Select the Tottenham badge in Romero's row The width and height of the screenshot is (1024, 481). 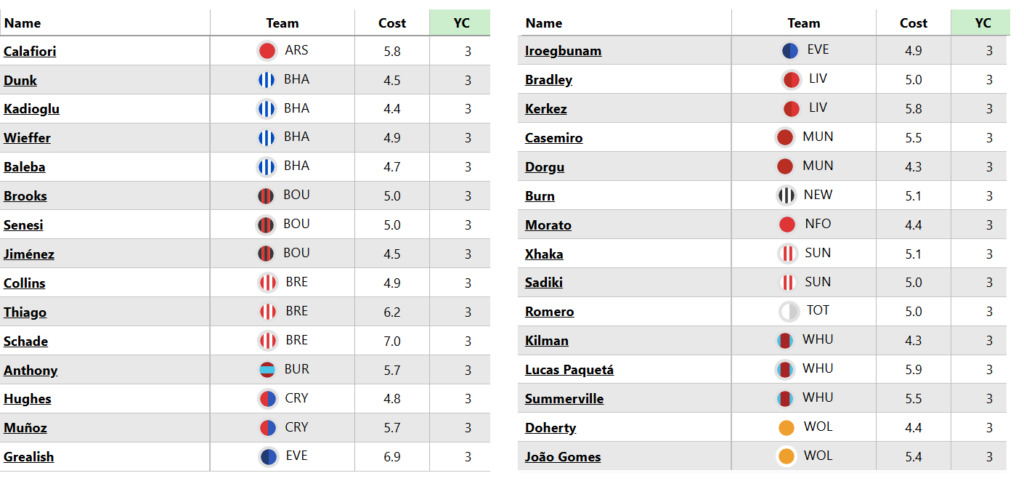(x=788, y=312)
